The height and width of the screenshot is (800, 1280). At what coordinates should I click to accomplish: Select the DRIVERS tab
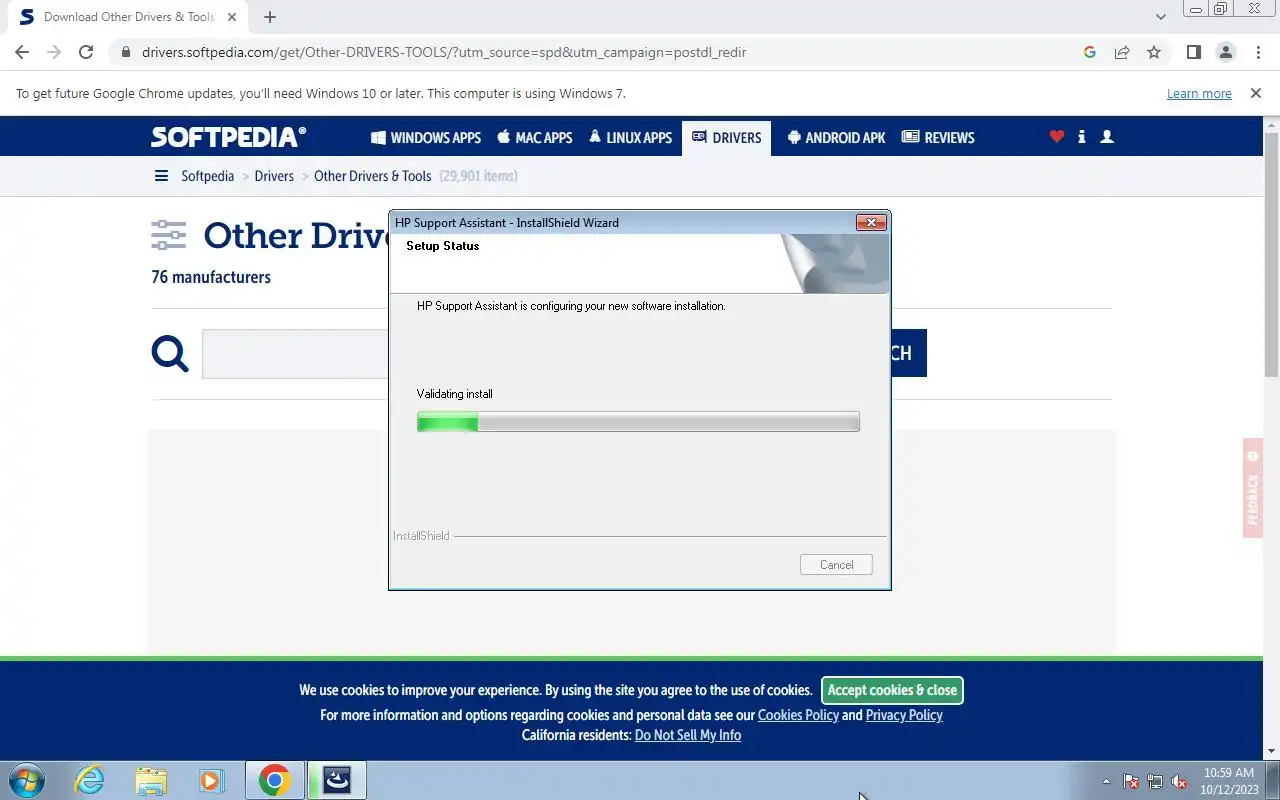(727, 138)
